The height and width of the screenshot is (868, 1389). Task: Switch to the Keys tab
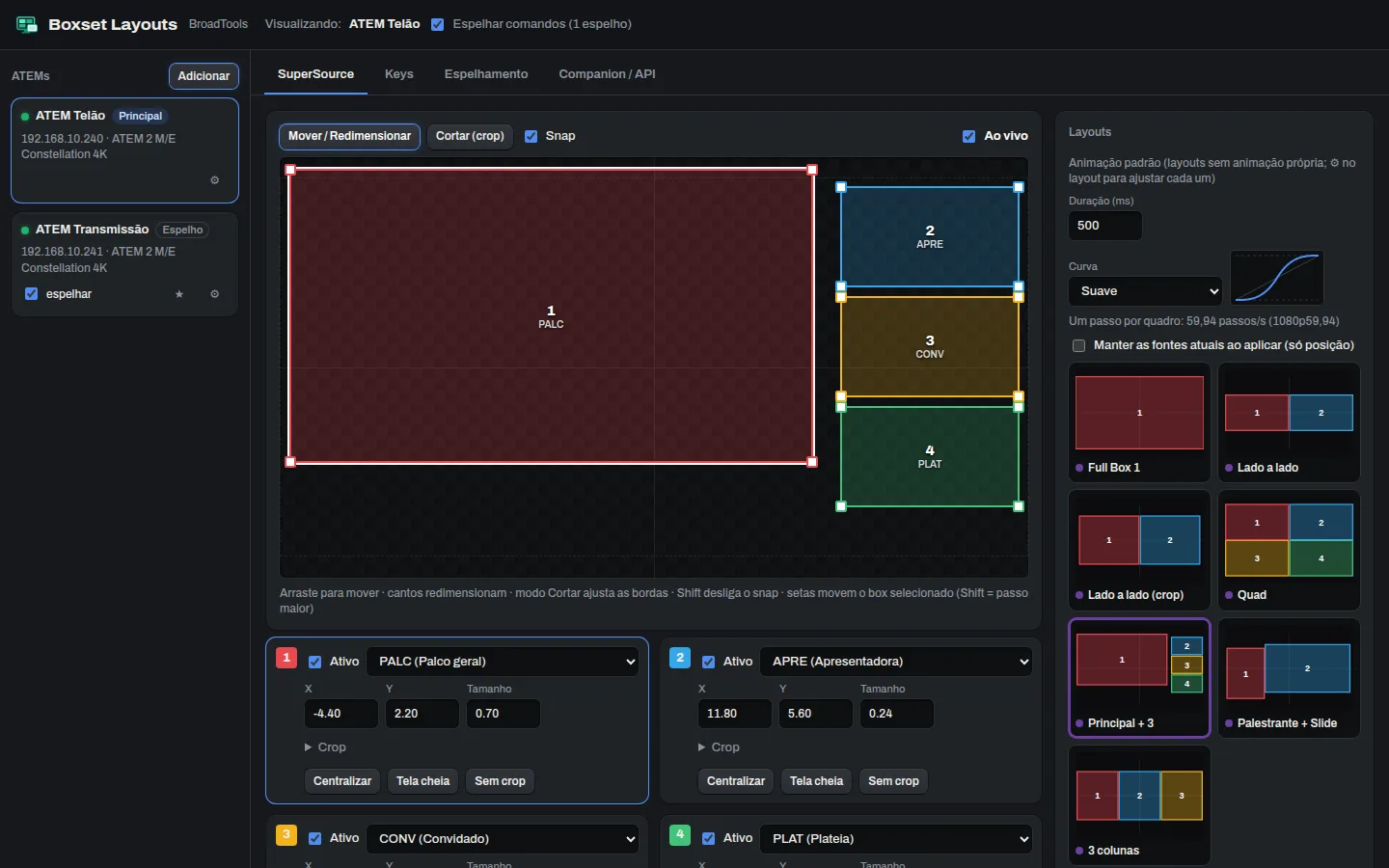click(x=399, y=74)
